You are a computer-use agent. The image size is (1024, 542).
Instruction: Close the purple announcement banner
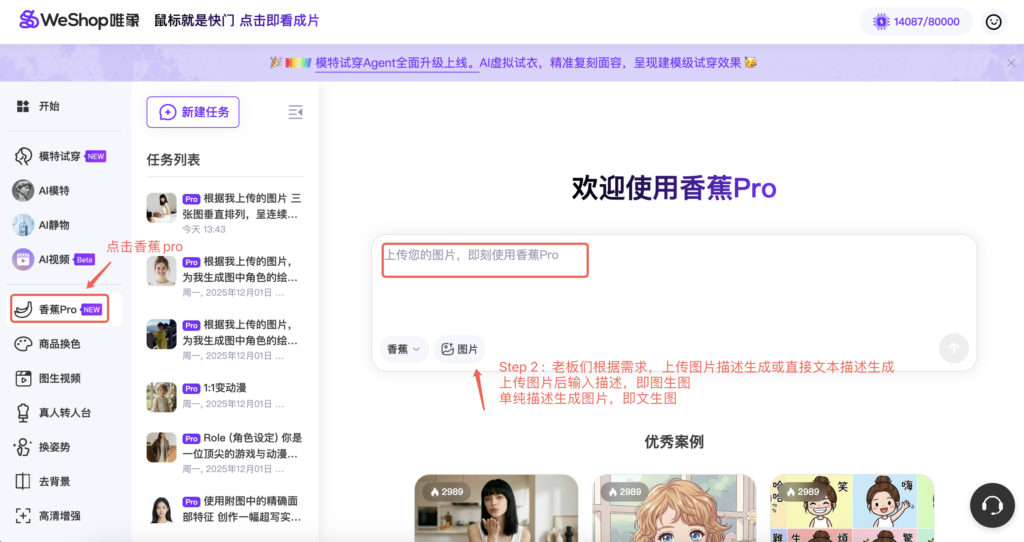[x=1011, y=62]
